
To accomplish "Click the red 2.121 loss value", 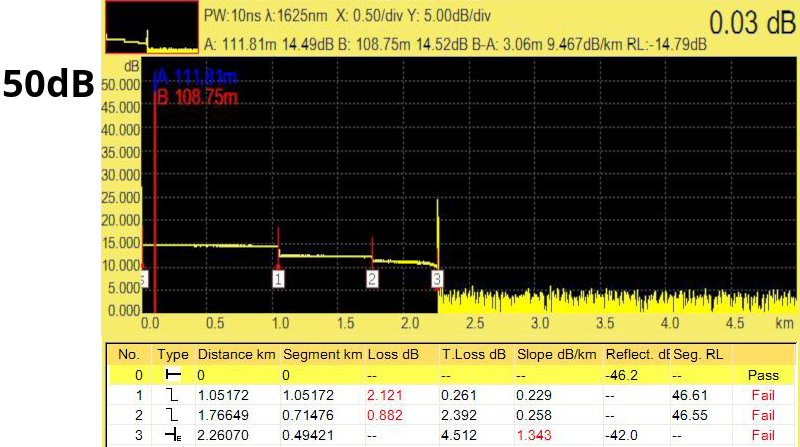I will pos(377,394).
